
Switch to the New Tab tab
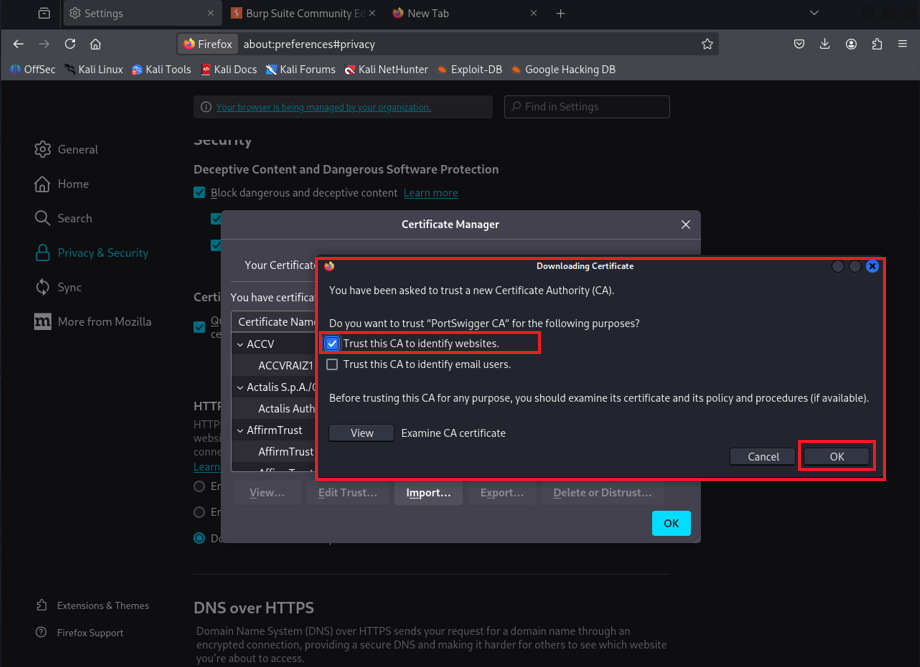point(465,13)
